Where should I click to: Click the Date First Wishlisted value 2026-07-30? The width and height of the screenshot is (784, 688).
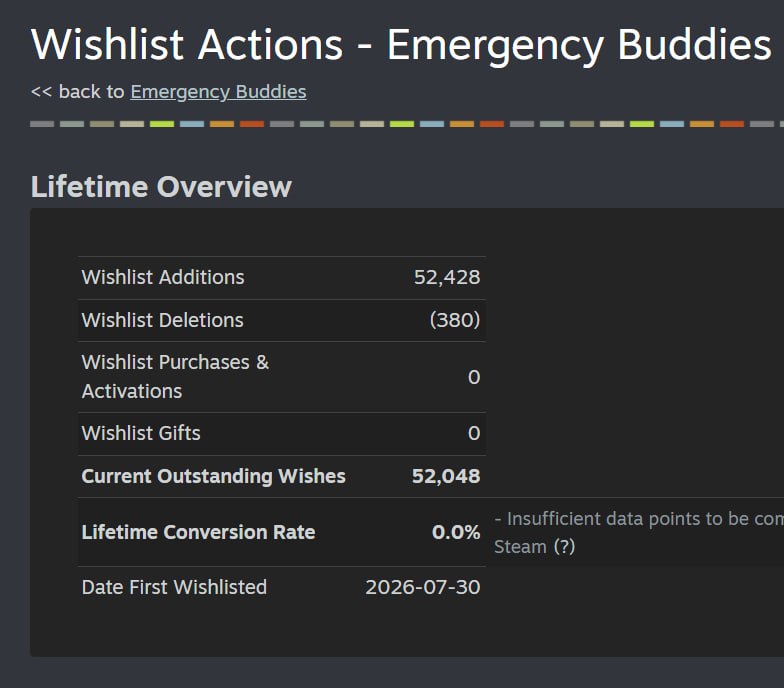[x=423, y=588]
